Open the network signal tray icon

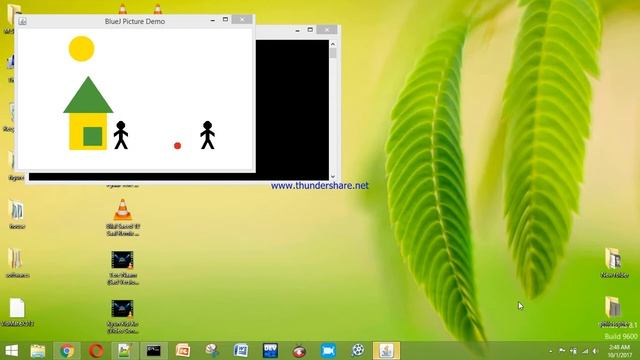coord(585,351)
